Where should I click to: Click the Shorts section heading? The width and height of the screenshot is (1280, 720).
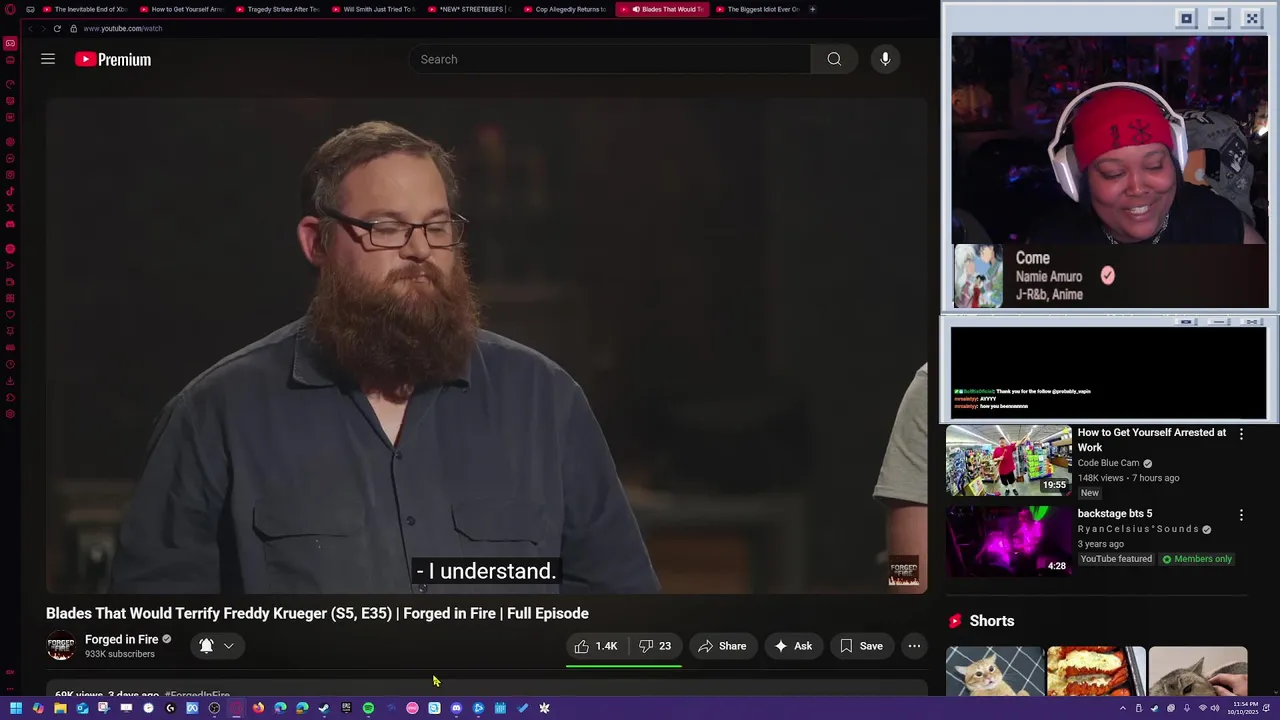coord(991,621)
